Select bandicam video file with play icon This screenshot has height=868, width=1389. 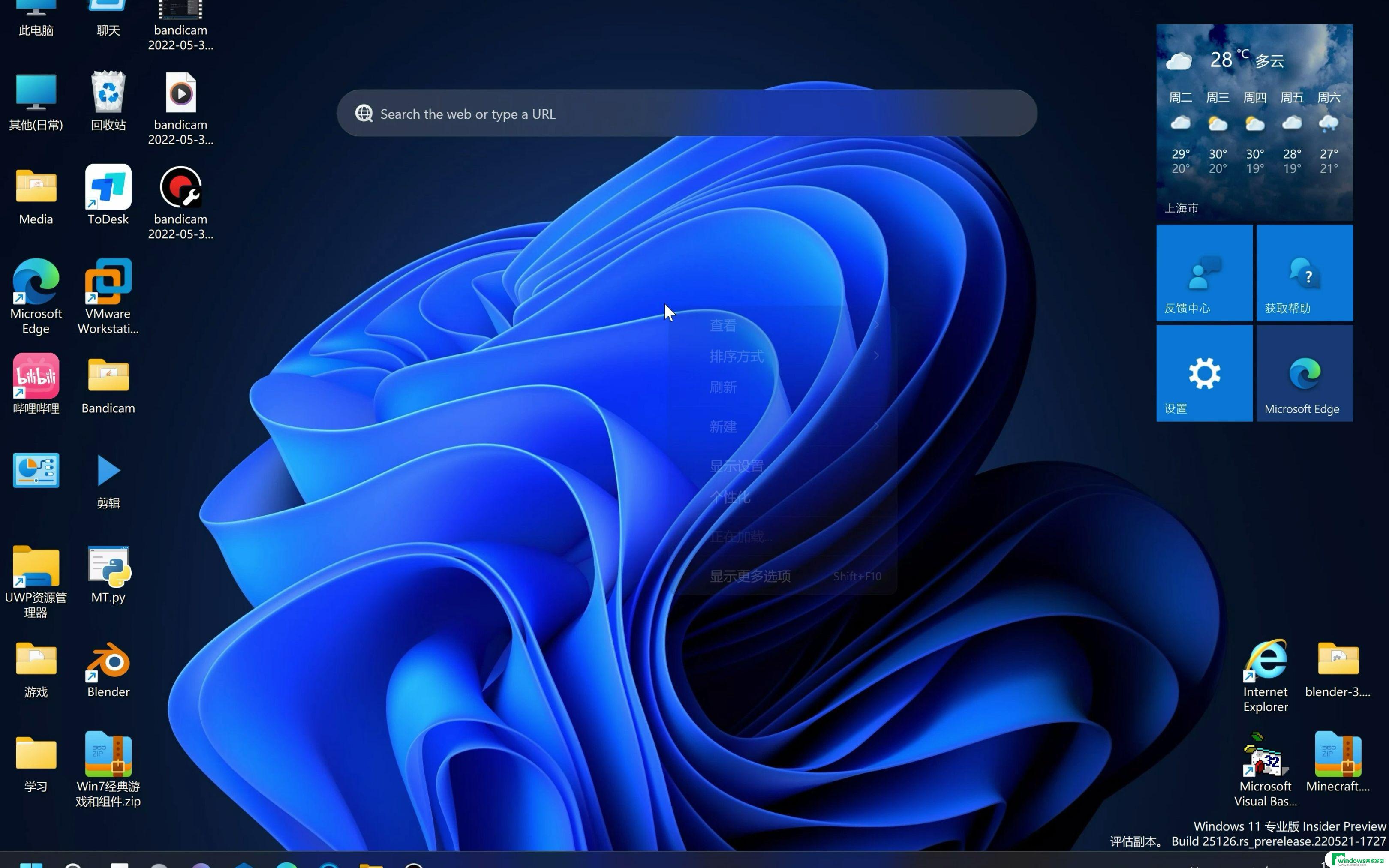(x=180, y=108)
